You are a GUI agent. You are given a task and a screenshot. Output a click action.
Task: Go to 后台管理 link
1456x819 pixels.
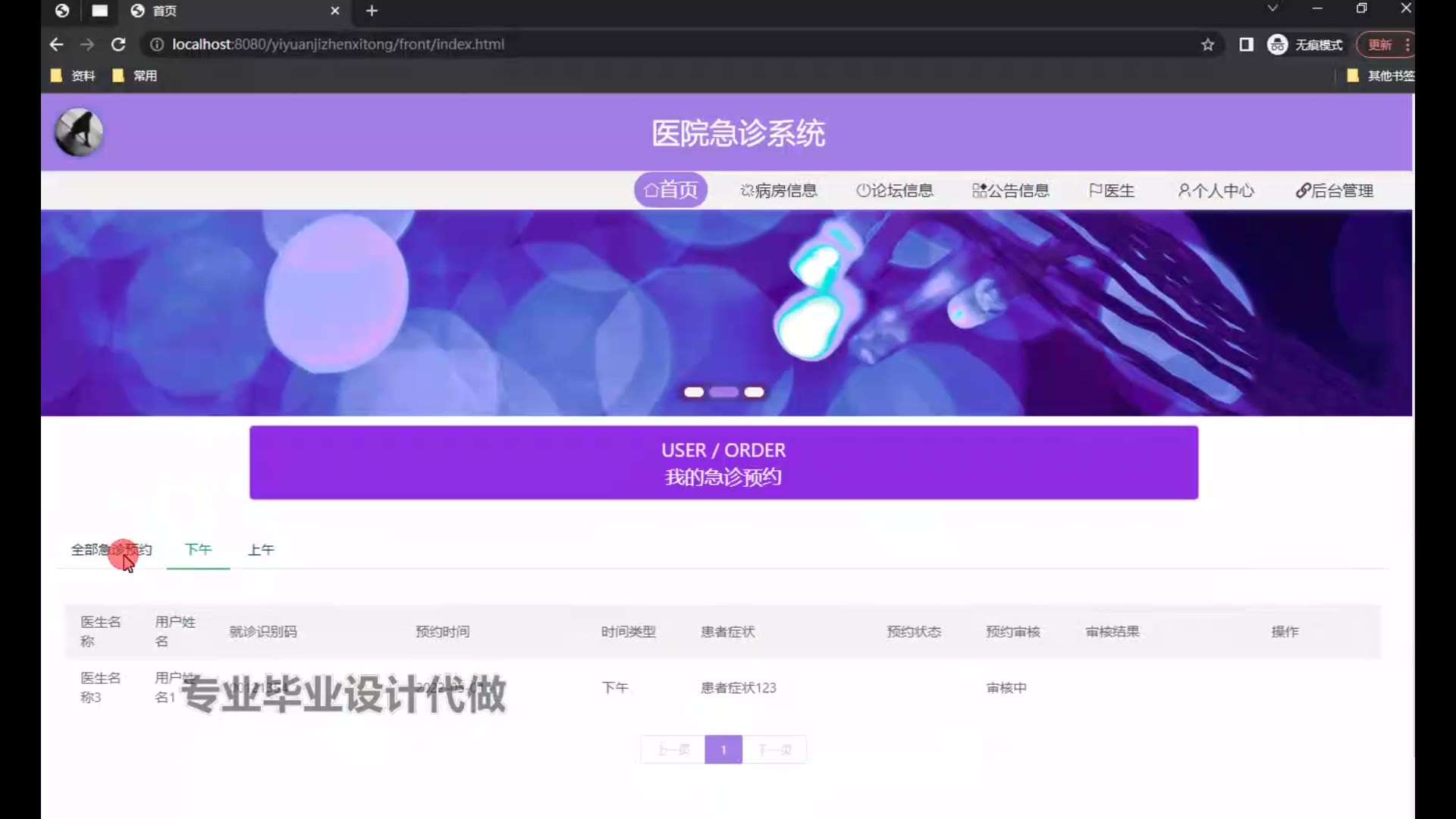[x=1335, y=190]
